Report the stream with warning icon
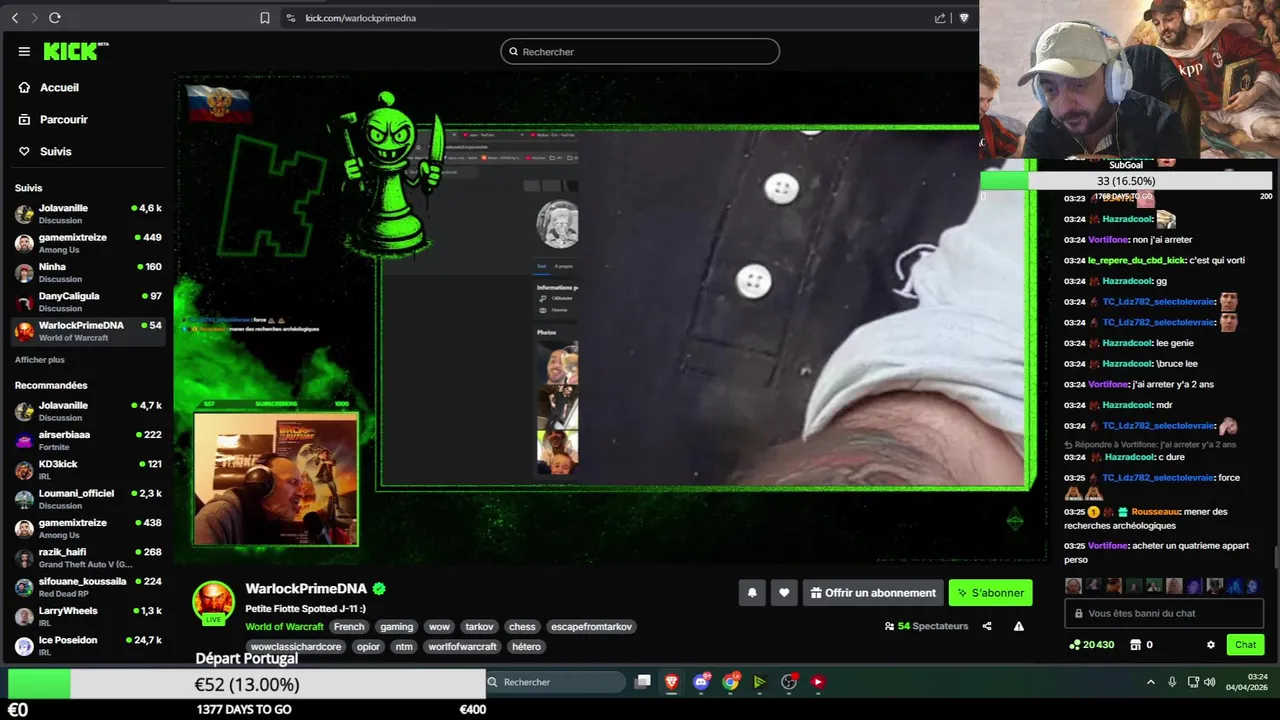The image size is (1280, 720). 1019,626
